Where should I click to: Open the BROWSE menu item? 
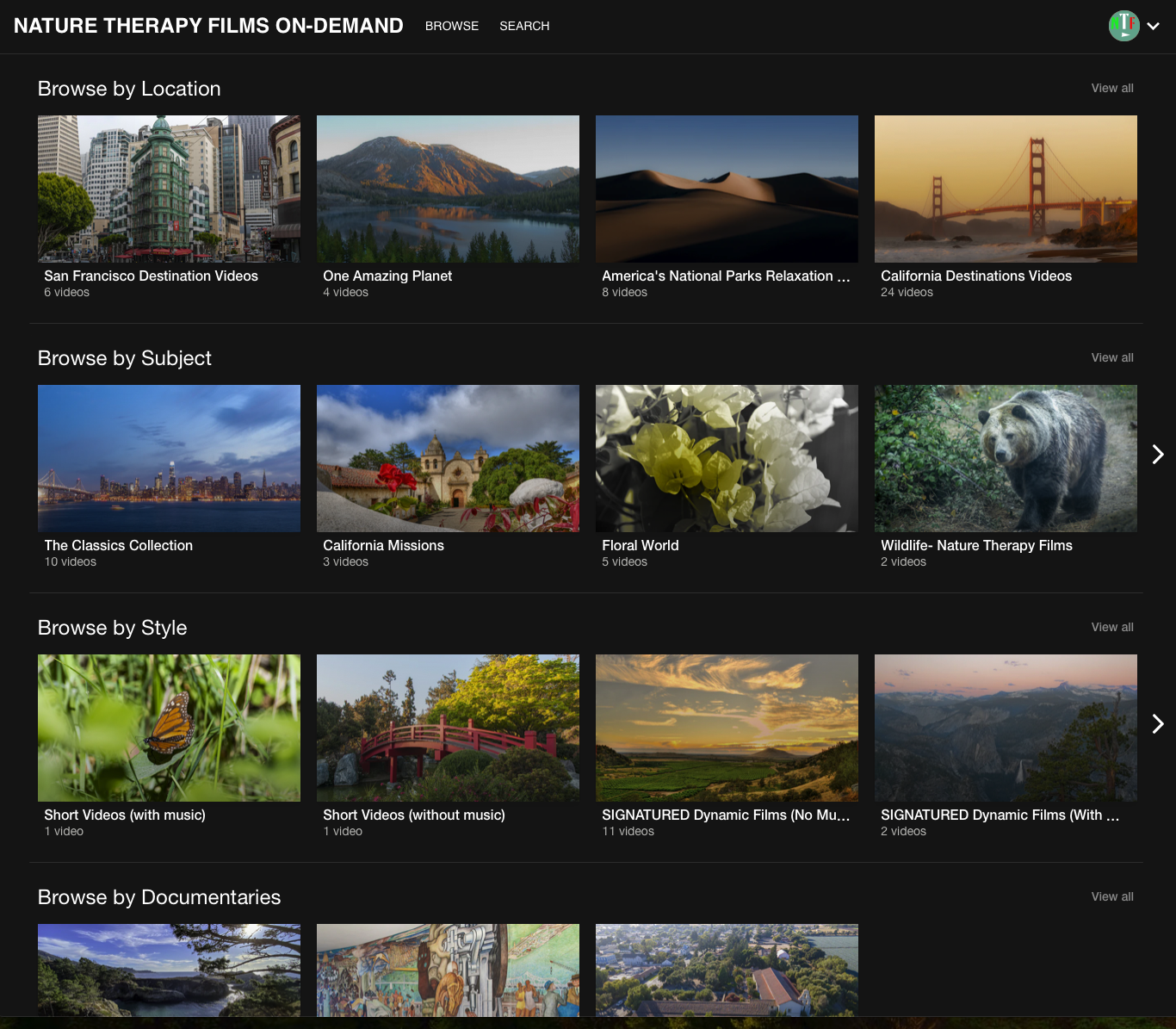(x=451, y=26)
